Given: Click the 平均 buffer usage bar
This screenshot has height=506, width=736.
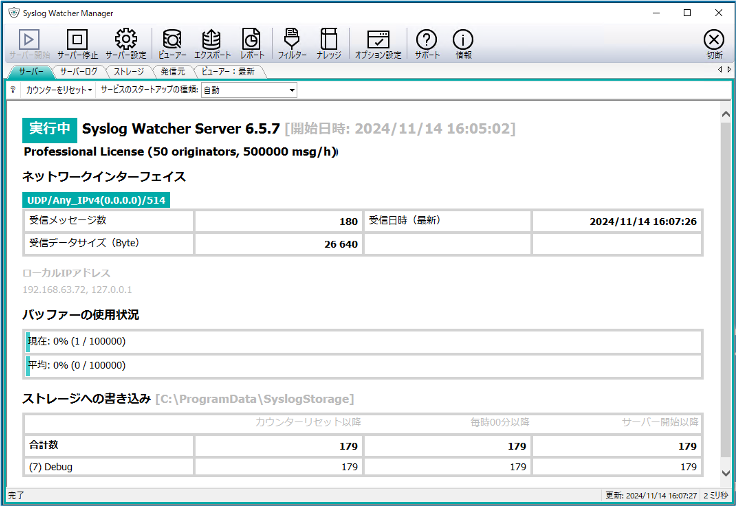Looking at the screenshot, I should coord(364,365).
